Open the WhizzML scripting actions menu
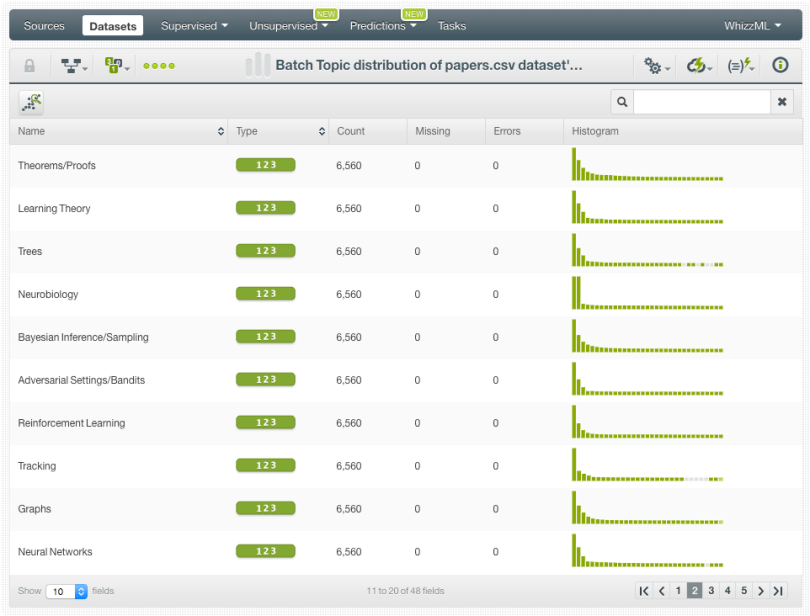This screenshot has height=616, width=810. point(740,66)
